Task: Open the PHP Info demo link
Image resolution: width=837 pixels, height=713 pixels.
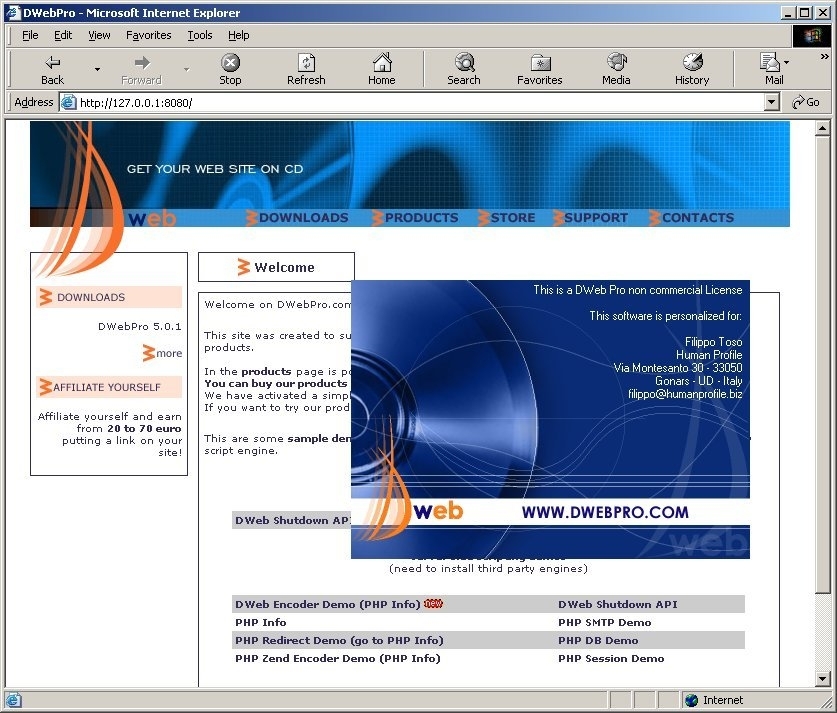Action: point(260,622)
